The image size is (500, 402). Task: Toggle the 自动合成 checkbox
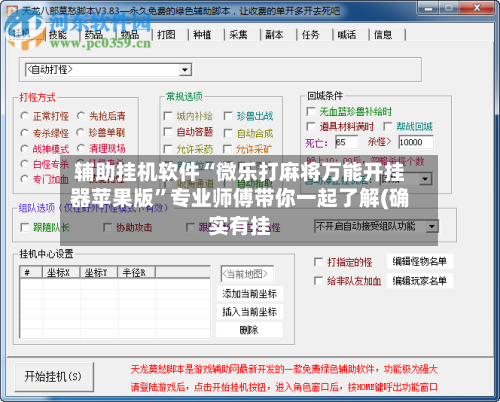tap(228, 133)
